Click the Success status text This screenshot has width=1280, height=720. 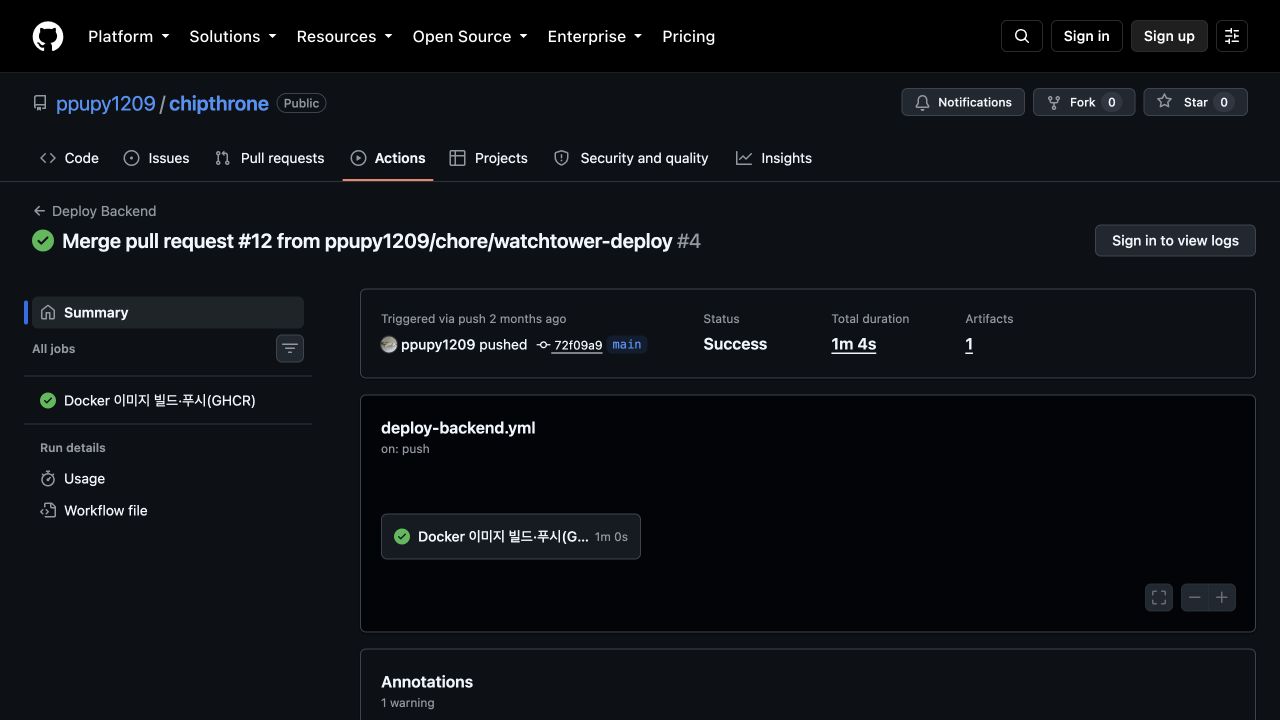point(735,344)
